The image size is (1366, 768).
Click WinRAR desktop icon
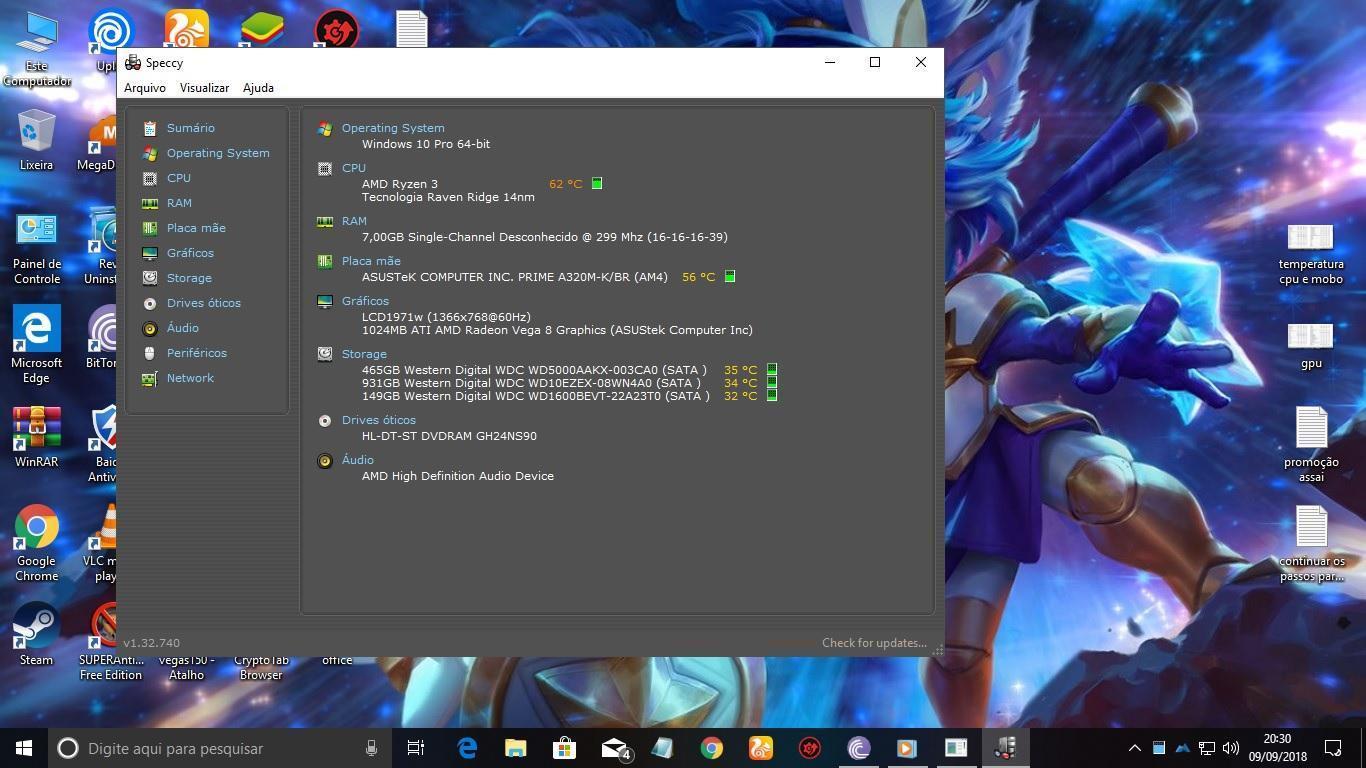coord(36,436)
